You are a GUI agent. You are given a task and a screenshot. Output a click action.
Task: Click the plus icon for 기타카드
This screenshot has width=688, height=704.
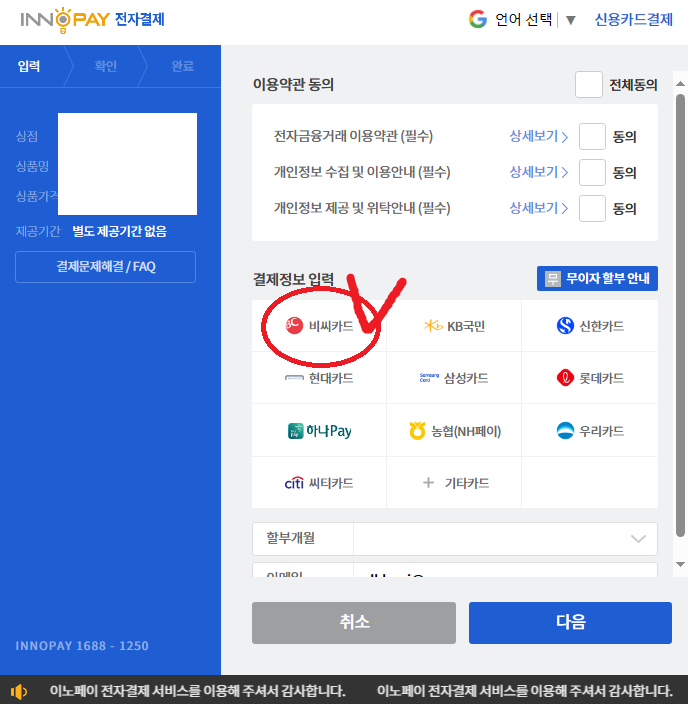[428, 483]
